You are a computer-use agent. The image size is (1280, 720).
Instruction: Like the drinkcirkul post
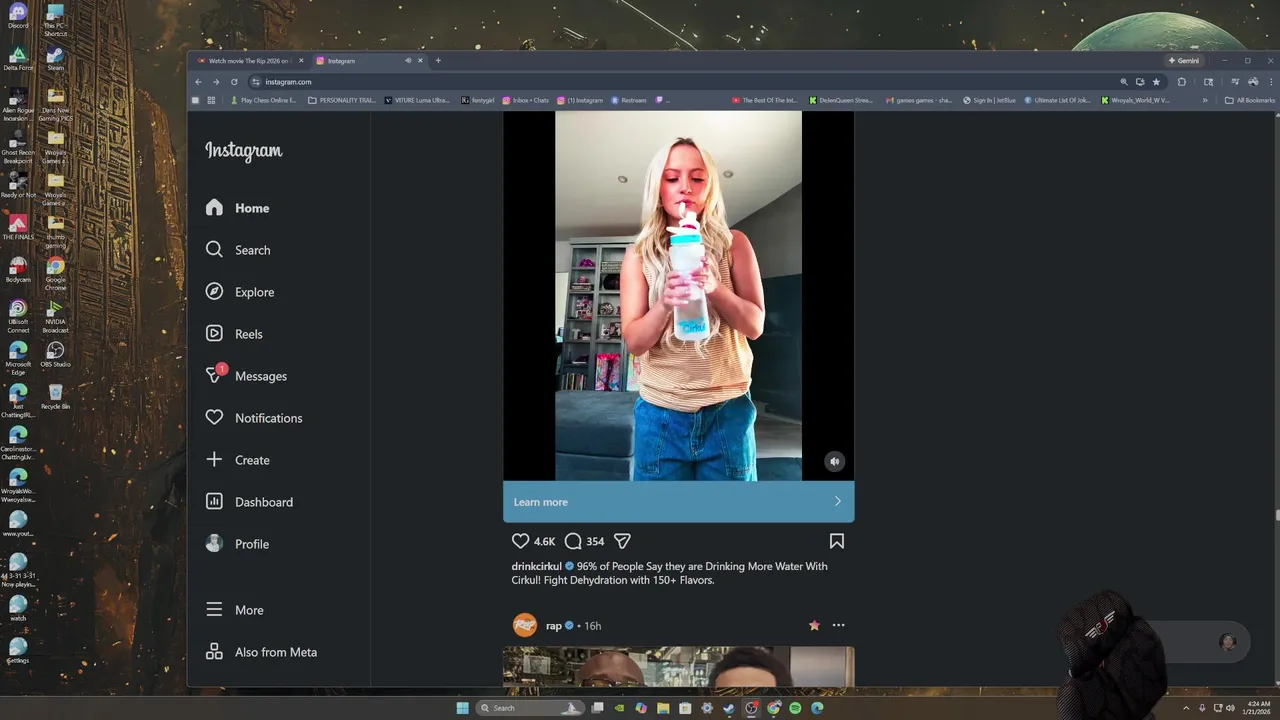tap(520, 541)
